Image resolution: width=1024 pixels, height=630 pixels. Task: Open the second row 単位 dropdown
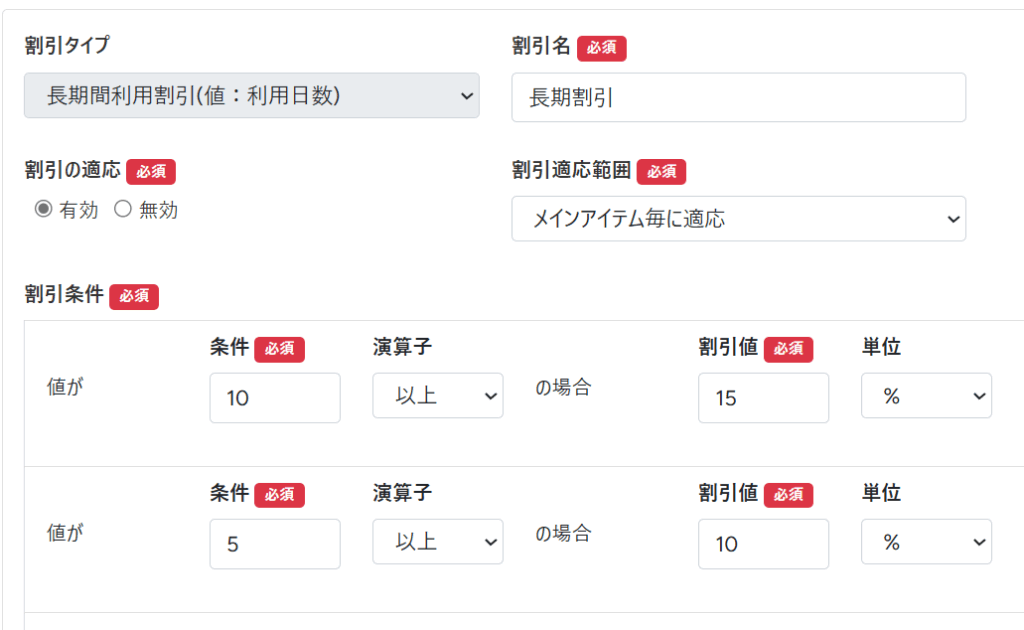pos(926,542)
